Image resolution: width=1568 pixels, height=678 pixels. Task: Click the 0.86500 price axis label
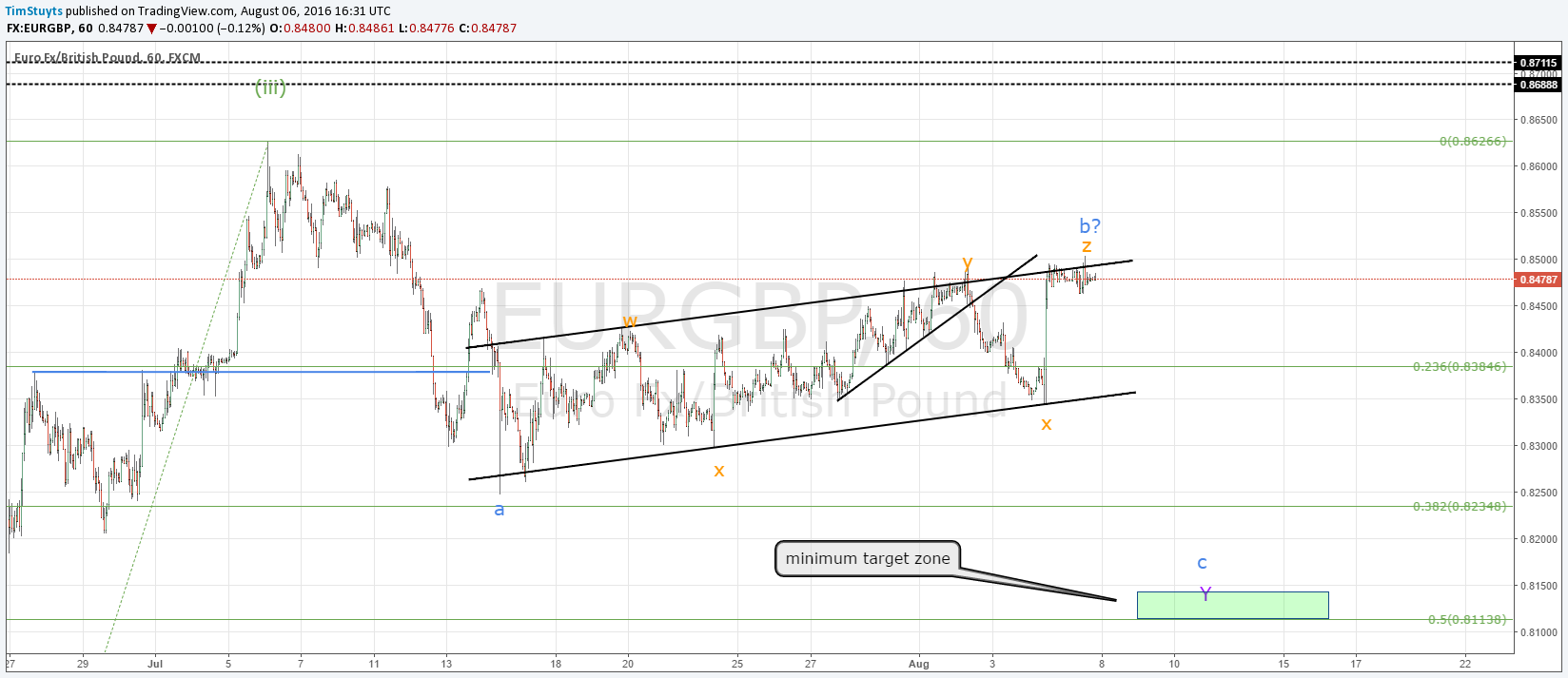(1539, 121)
